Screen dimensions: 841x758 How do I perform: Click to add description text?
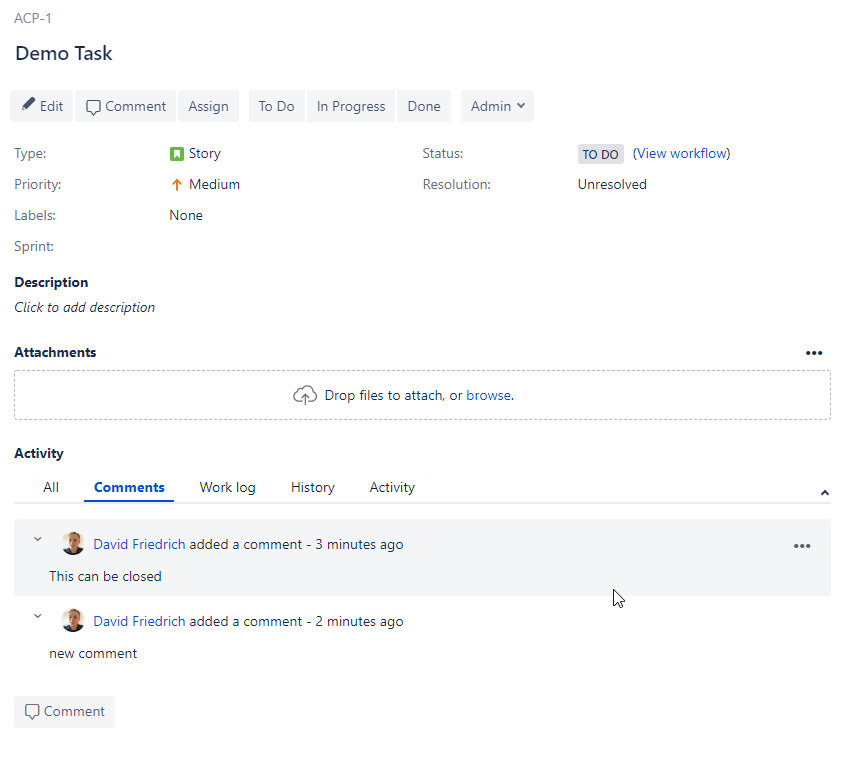pos(85,307)
